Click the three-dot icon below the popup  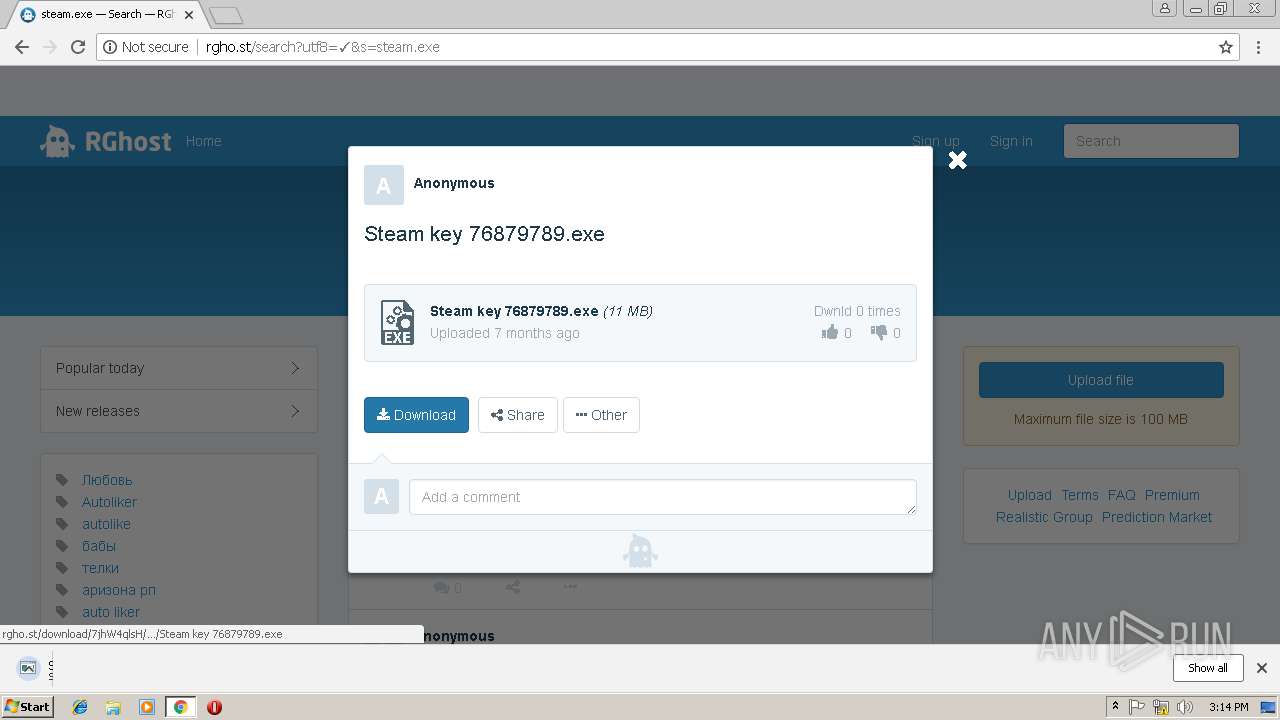tap(570, 587)
